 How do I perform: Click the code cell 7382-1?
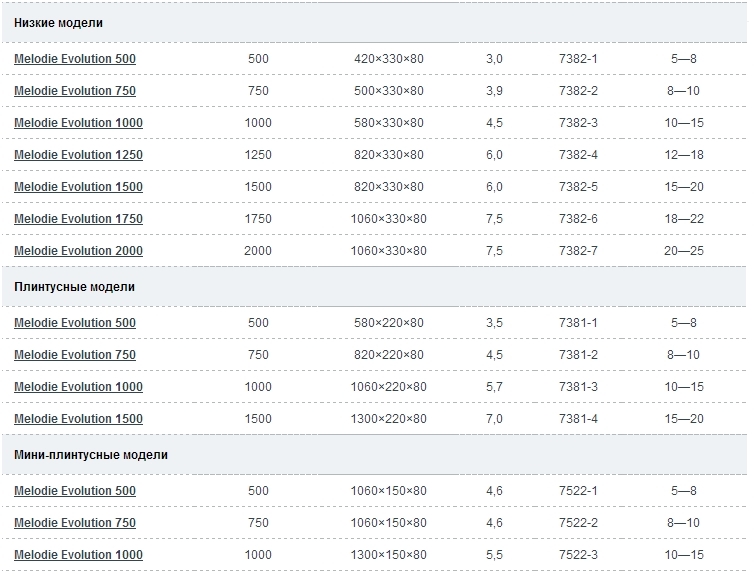pos(578,59)
